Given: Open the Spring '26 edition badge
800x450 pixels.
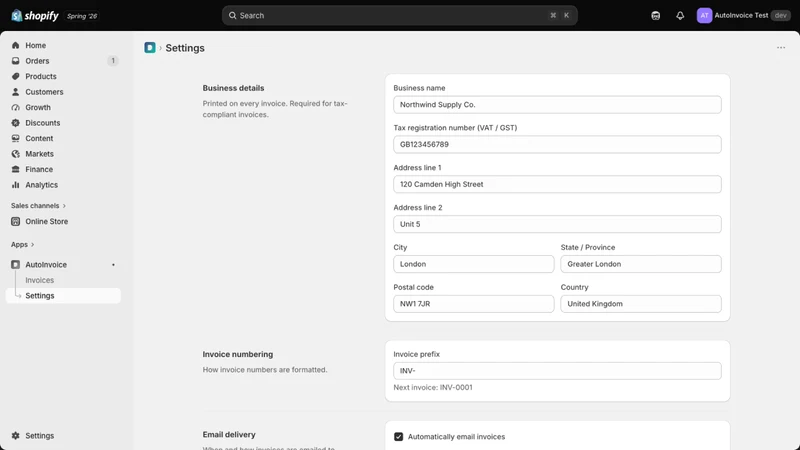Looking at the screenshot, I should (x=82, y=16).
